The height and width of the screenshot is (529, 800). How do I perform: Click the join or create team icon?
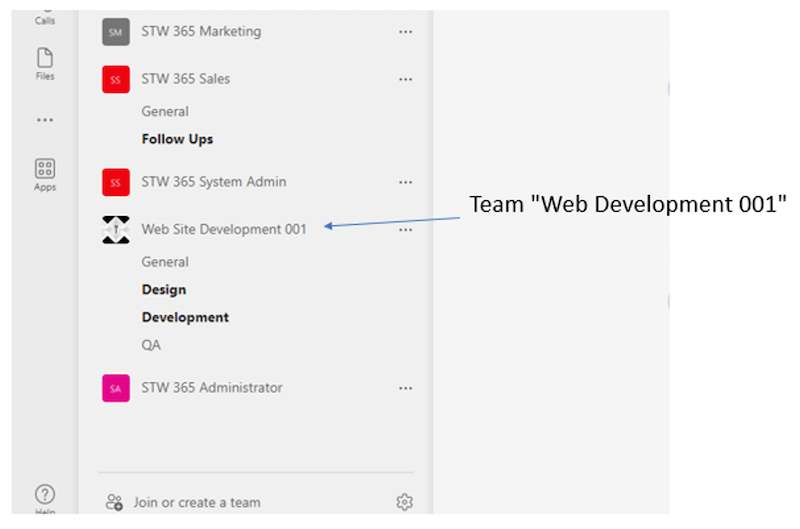click(114, 502)
